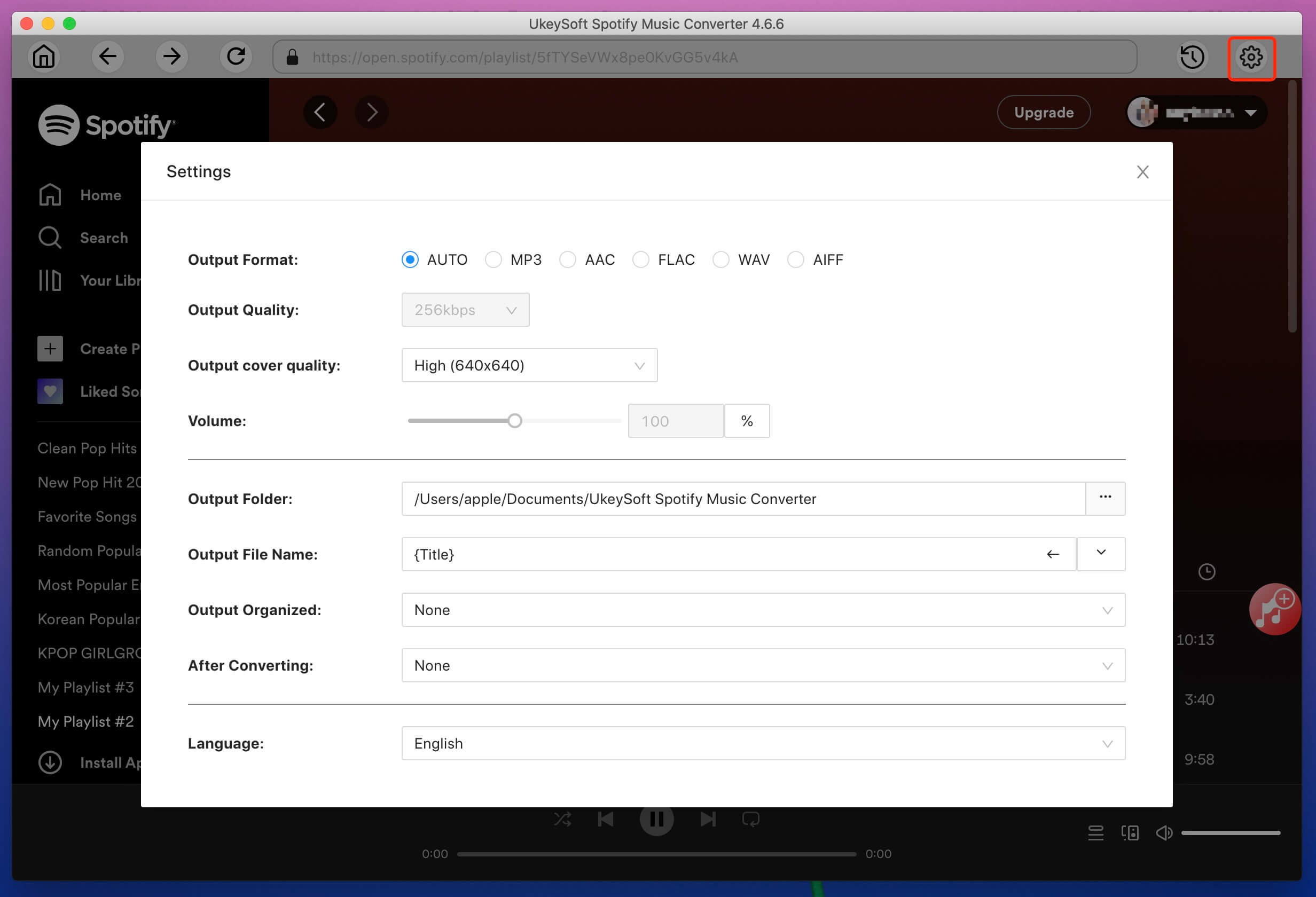Viewport: 1316px width, 897px height.
Task: Select FLAC output format radio button
Action: pyautogui.click(x=642, y=260)
